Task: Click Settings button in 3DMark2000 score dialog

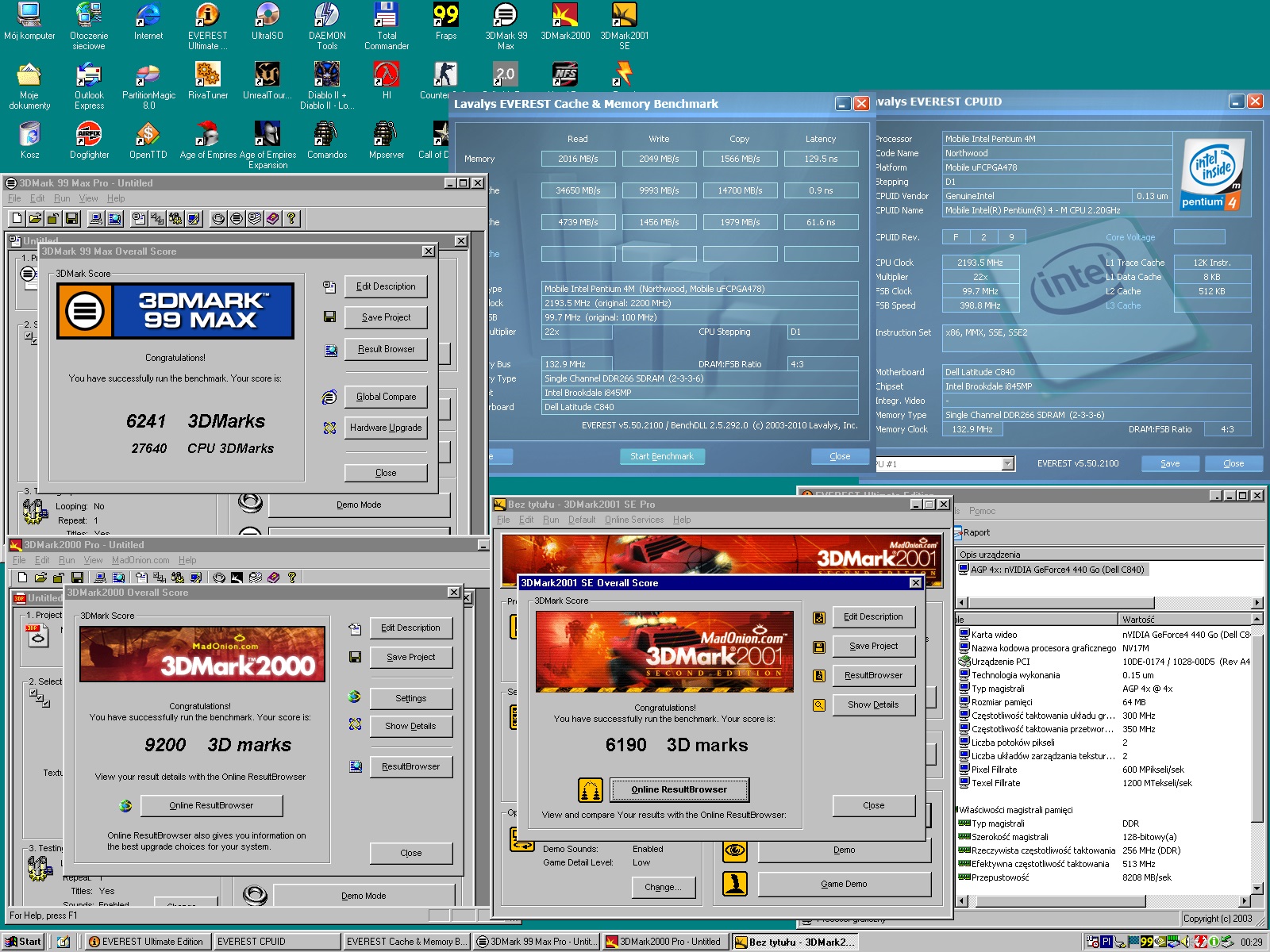Action: tap(411, 698)
